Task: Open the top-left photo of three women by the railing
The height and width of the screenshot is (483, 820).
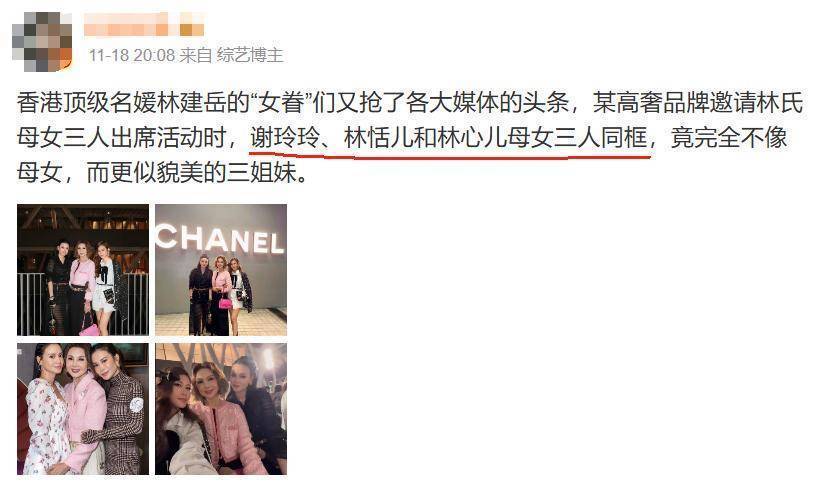Action: pos(83,270)
